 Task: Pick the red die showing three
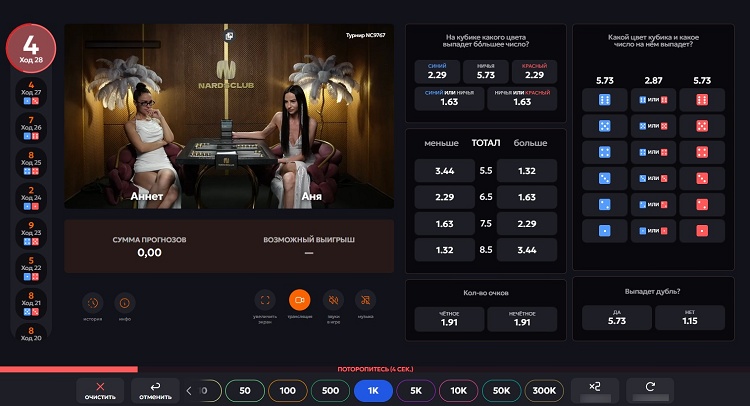[x=702, y=178]
